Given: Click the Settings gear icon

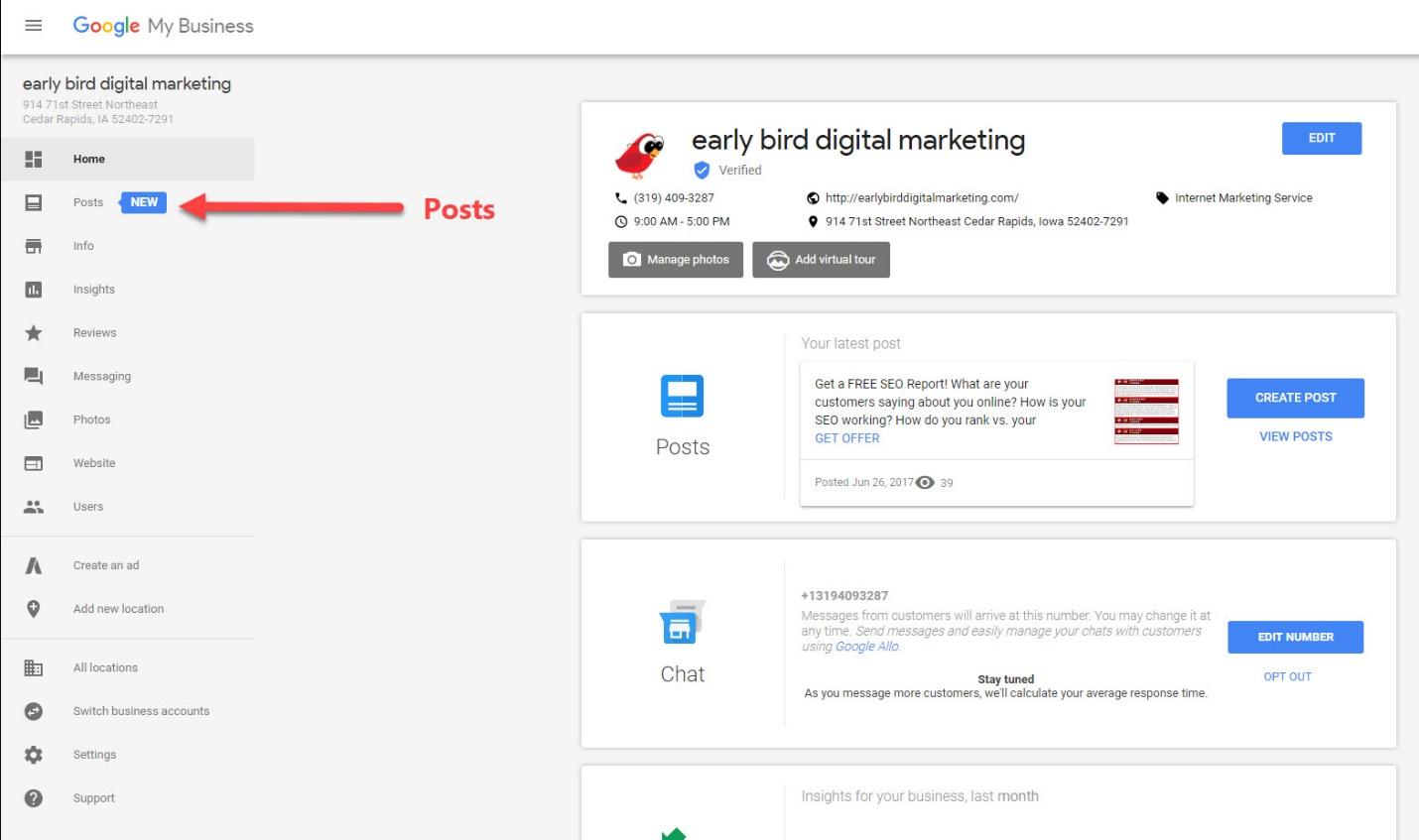Looking at the screenshot, I should [x=34, y=755].
